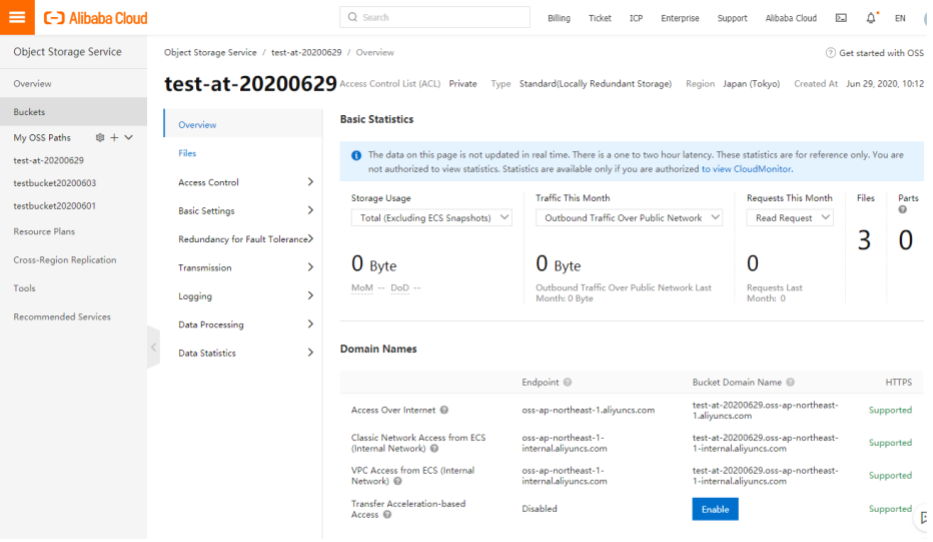Select testbucket20200601 in My OSS Paths
Screen dimensions: 933x542
[x=55, y=206]
